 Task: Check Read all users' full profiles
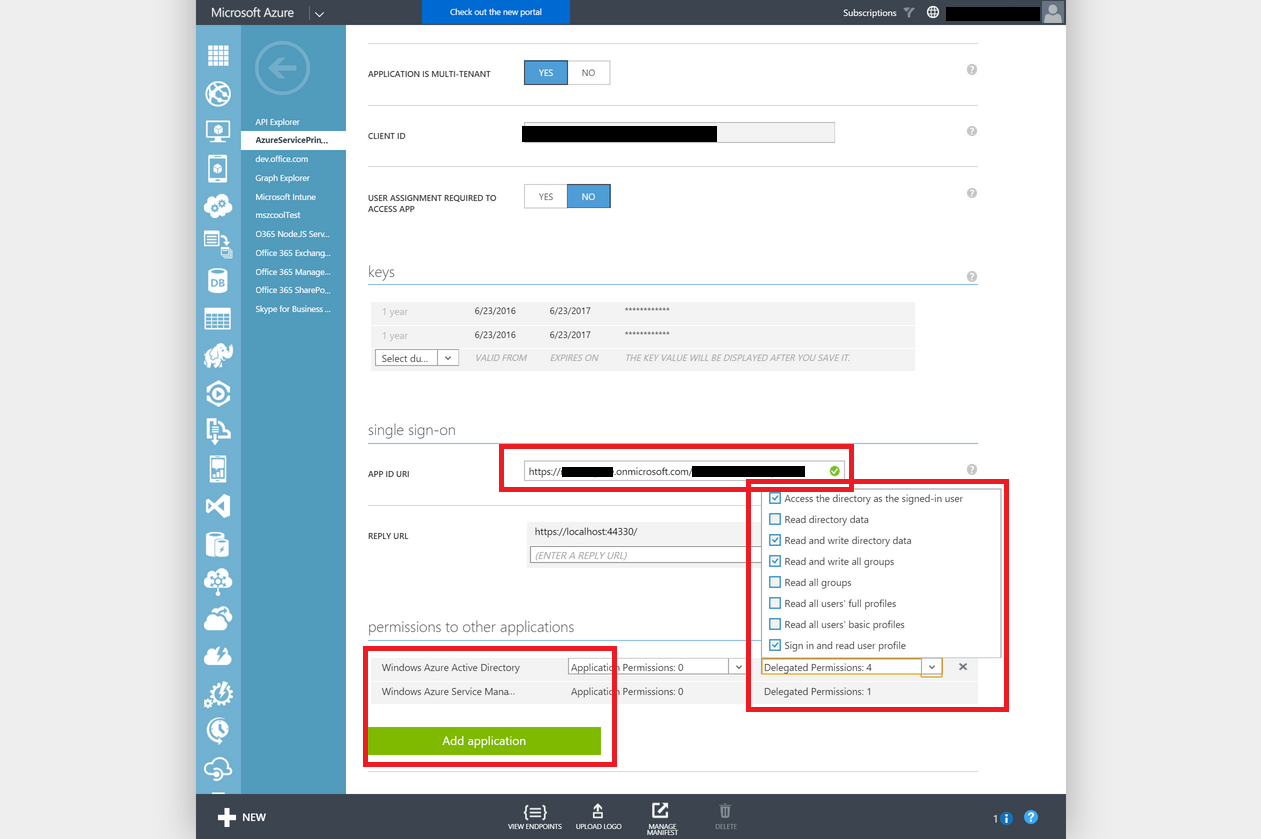point(775,603)
